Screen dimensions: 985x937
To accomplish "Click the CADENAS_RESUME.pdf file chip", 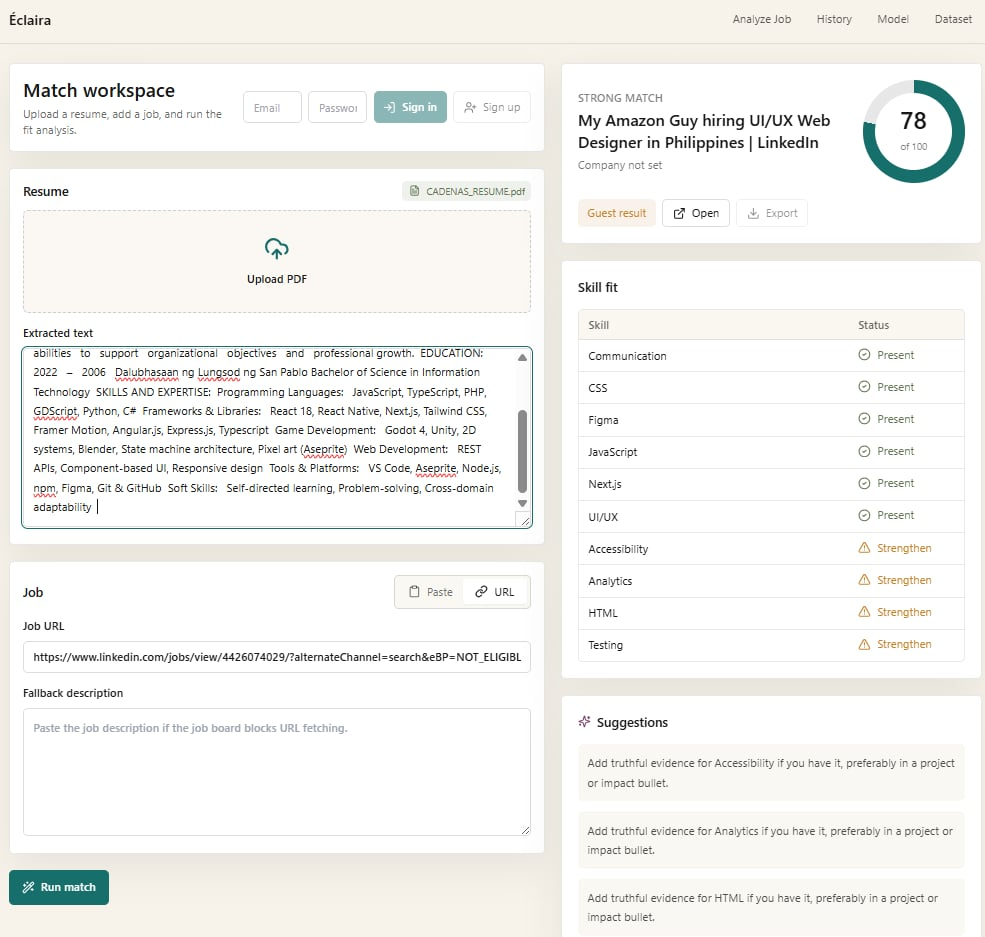I will point(467,192).
